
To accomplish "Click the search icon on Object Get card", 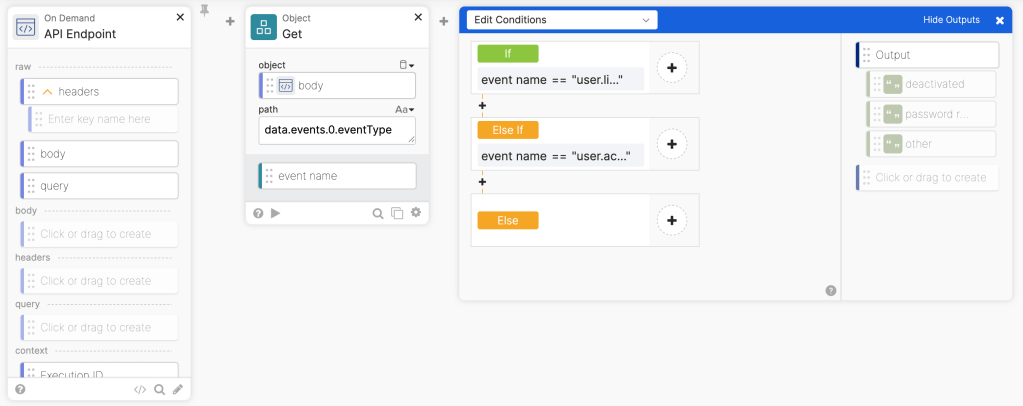I will 378,213.
